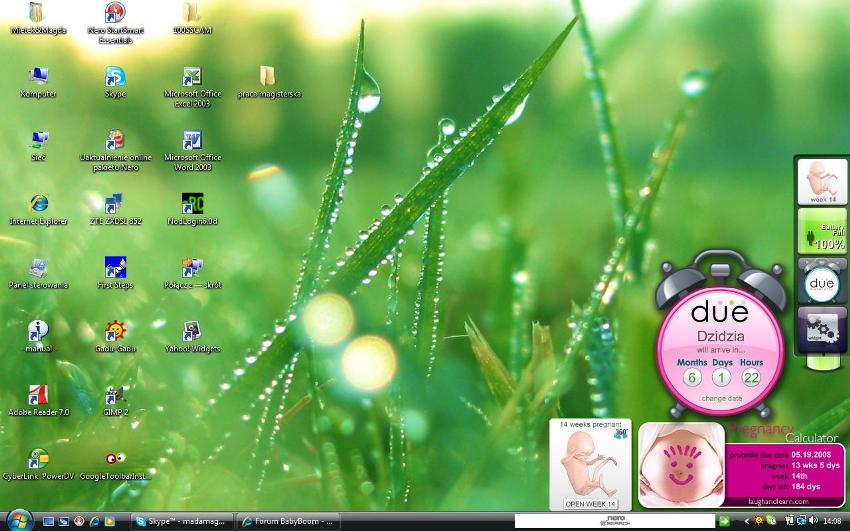
Task: Click the GIMP 2 desktop icon
Action: [x=115, y=396]
